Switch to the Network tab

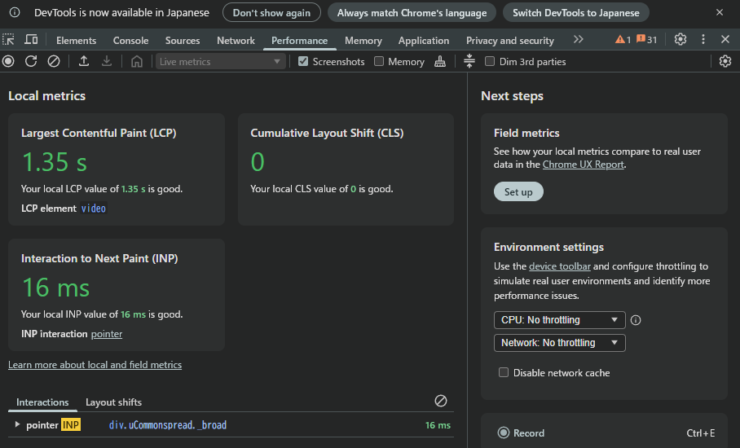pyautogui.click(x=235, y=40)
